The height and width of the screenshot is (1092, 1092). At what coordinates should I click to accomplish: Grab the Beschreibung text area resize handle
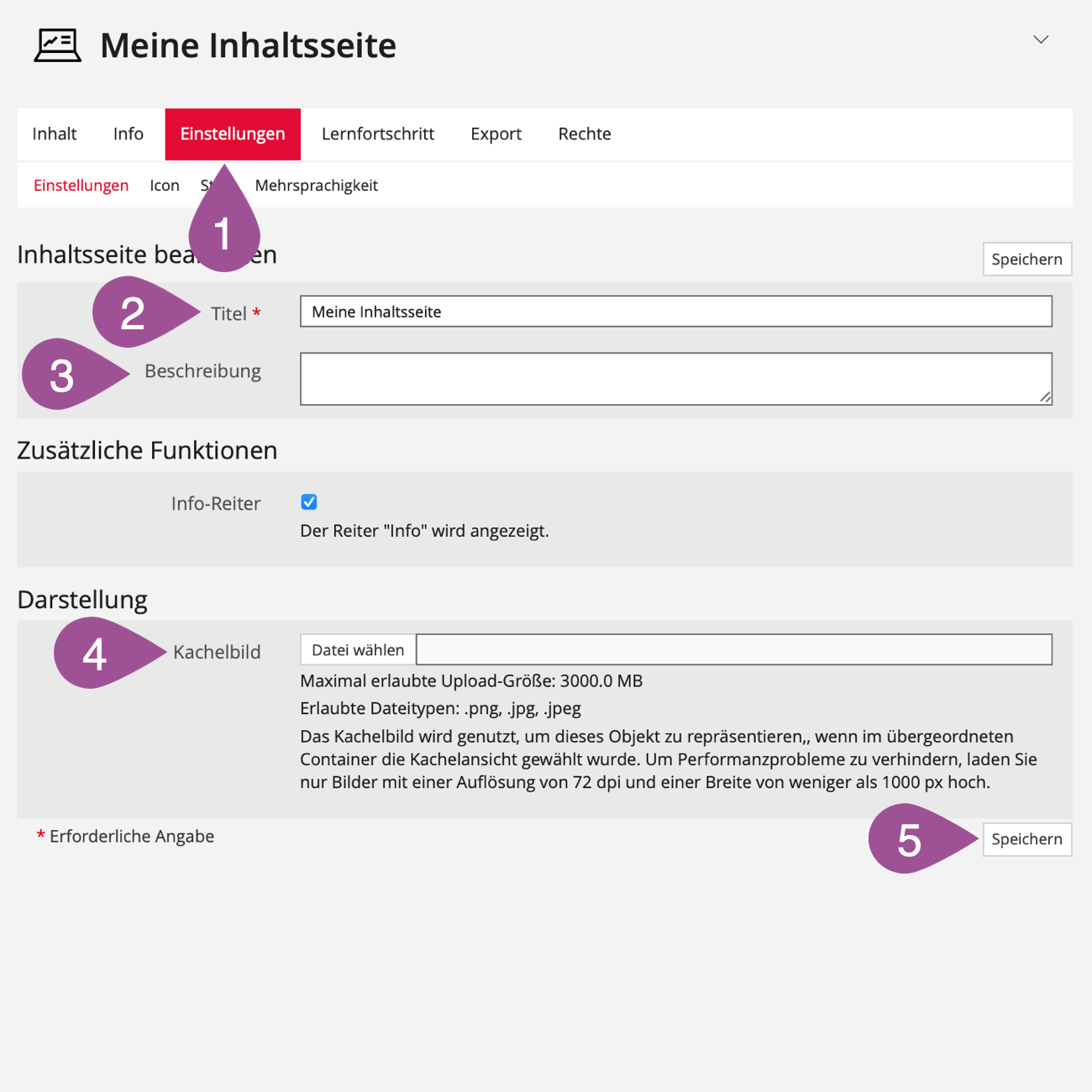(x=1045, y=397)
